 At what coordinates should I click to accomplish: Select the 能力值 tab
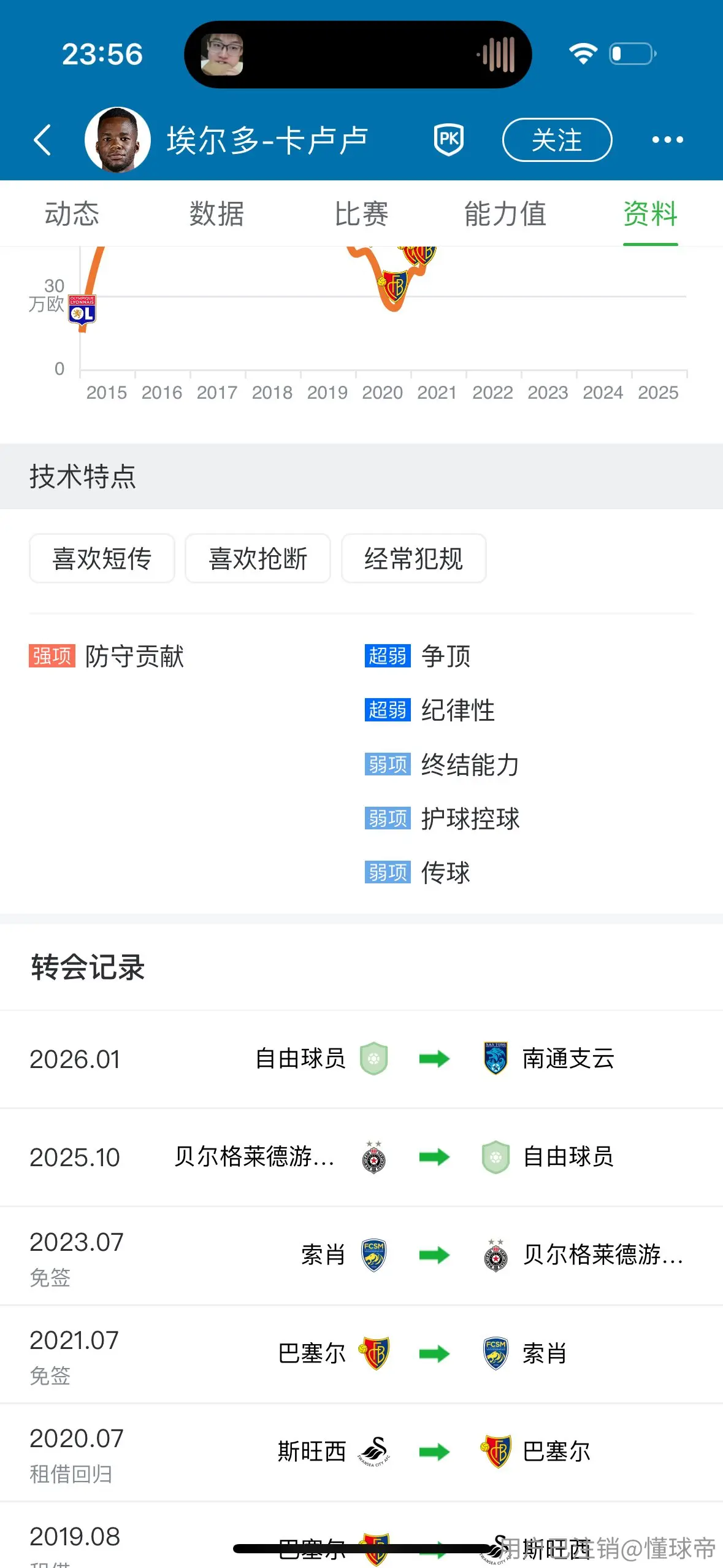(505, 213)
